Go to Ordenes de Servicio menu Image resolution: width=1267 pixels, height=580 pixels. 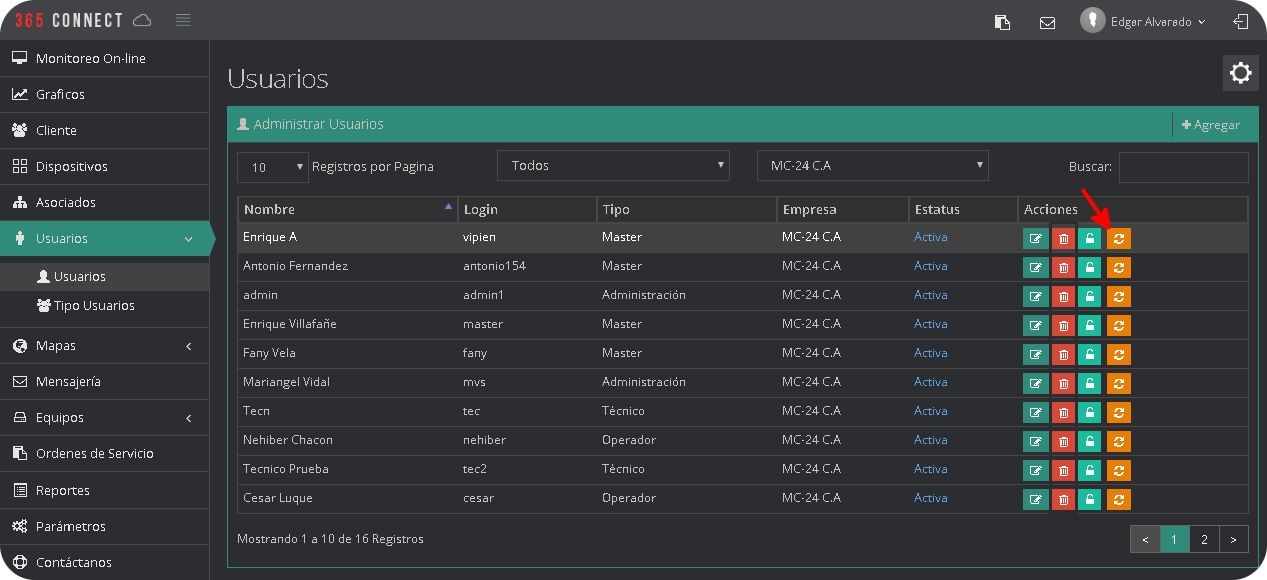tap(94, 454)
